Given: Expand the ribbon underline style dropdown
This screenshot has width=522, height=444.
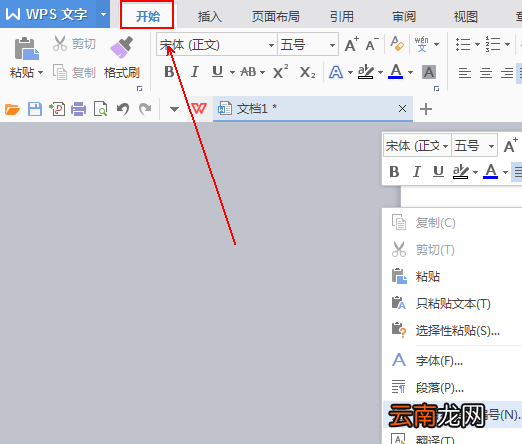Looking at the screenshot, I should pyautogui.click(x=232, y=72).
